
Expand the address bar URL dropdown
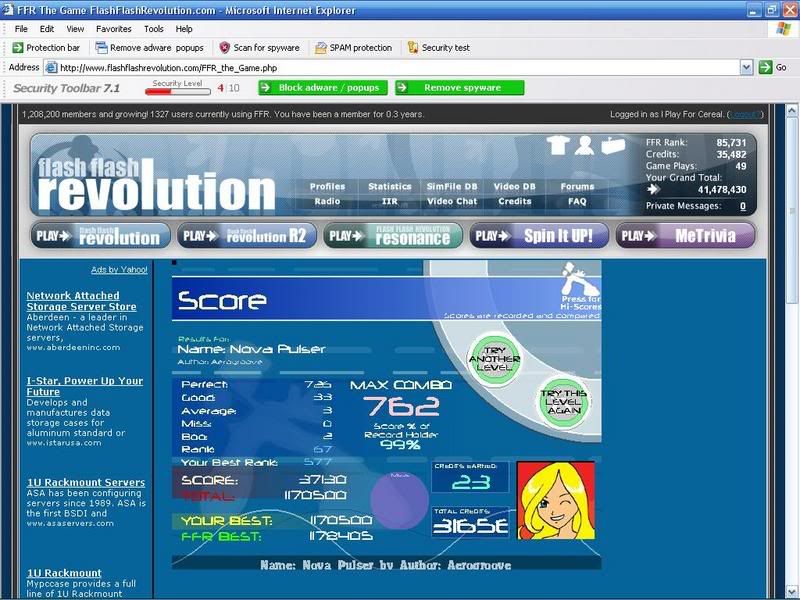point(746,67)
